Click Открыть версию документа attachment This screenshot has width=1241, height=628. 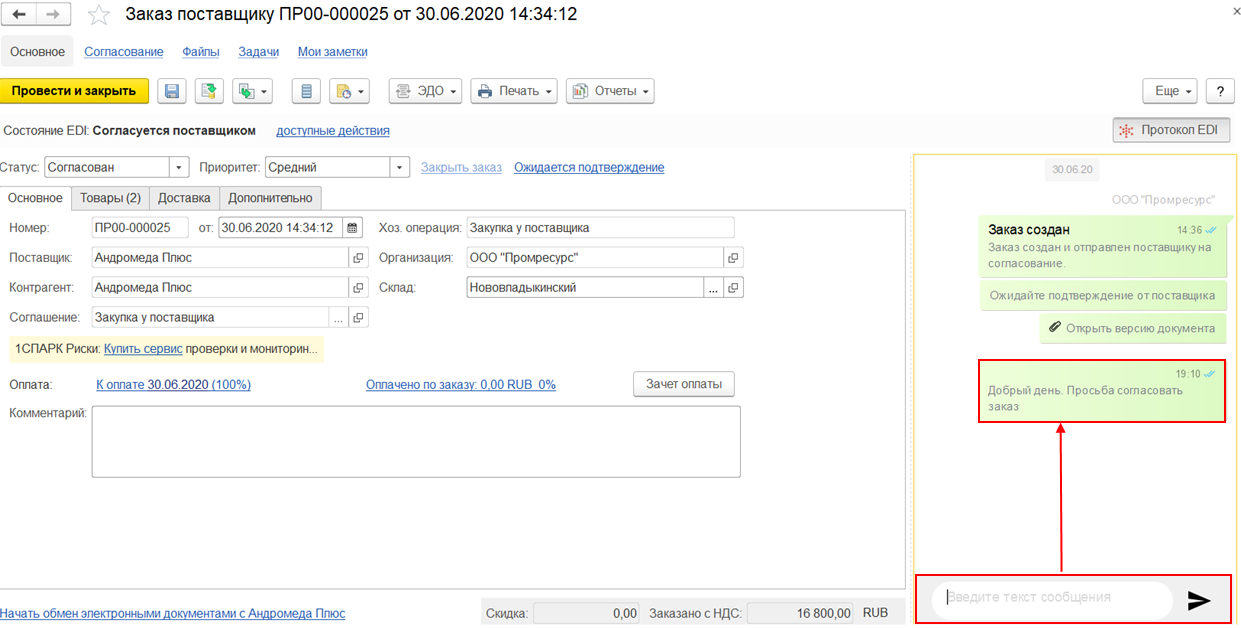1132,328
